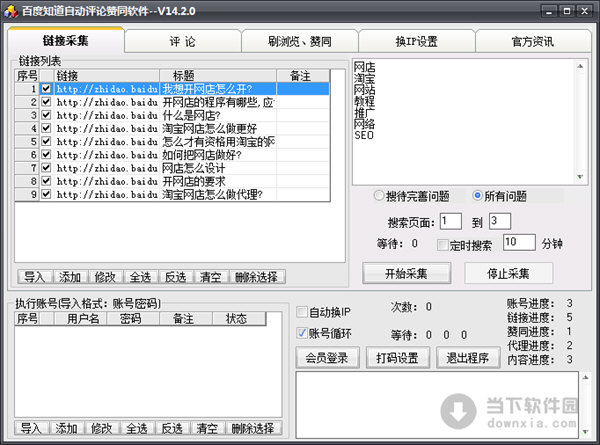
Task: Click 反选 under the account list
Action: [172, 428]
